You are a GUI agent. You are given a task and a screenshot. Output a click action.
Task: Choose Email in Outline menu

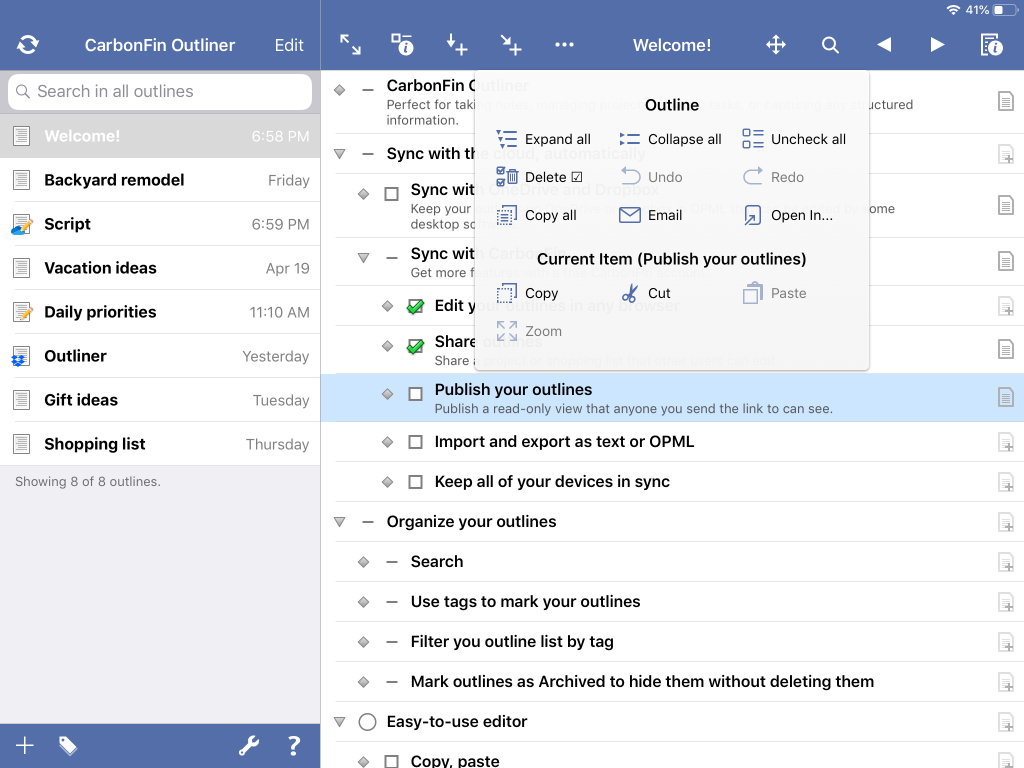click(650, 215)
